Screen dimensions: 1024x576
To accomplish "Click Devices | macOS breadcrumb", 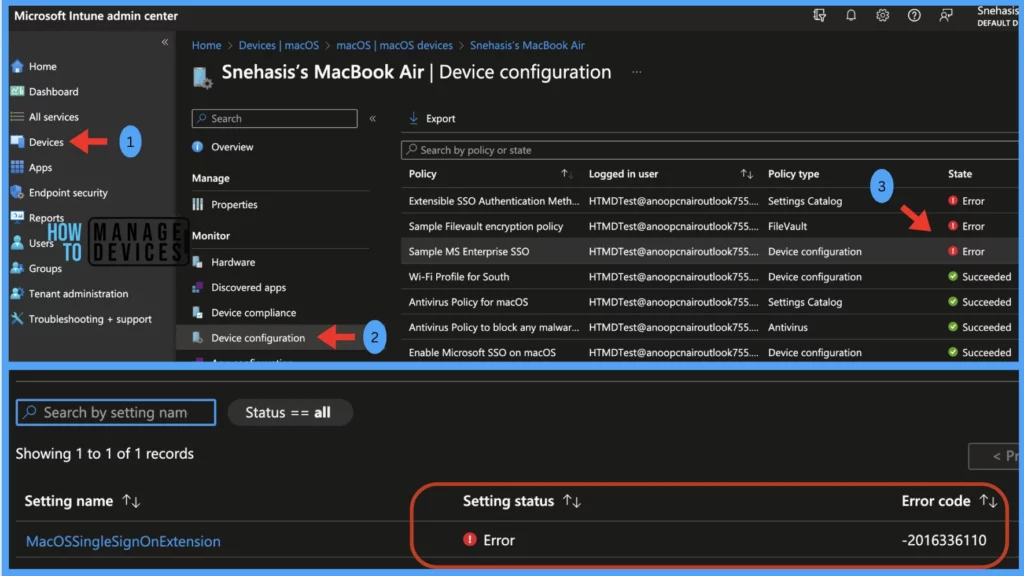I will click(279, 45).
